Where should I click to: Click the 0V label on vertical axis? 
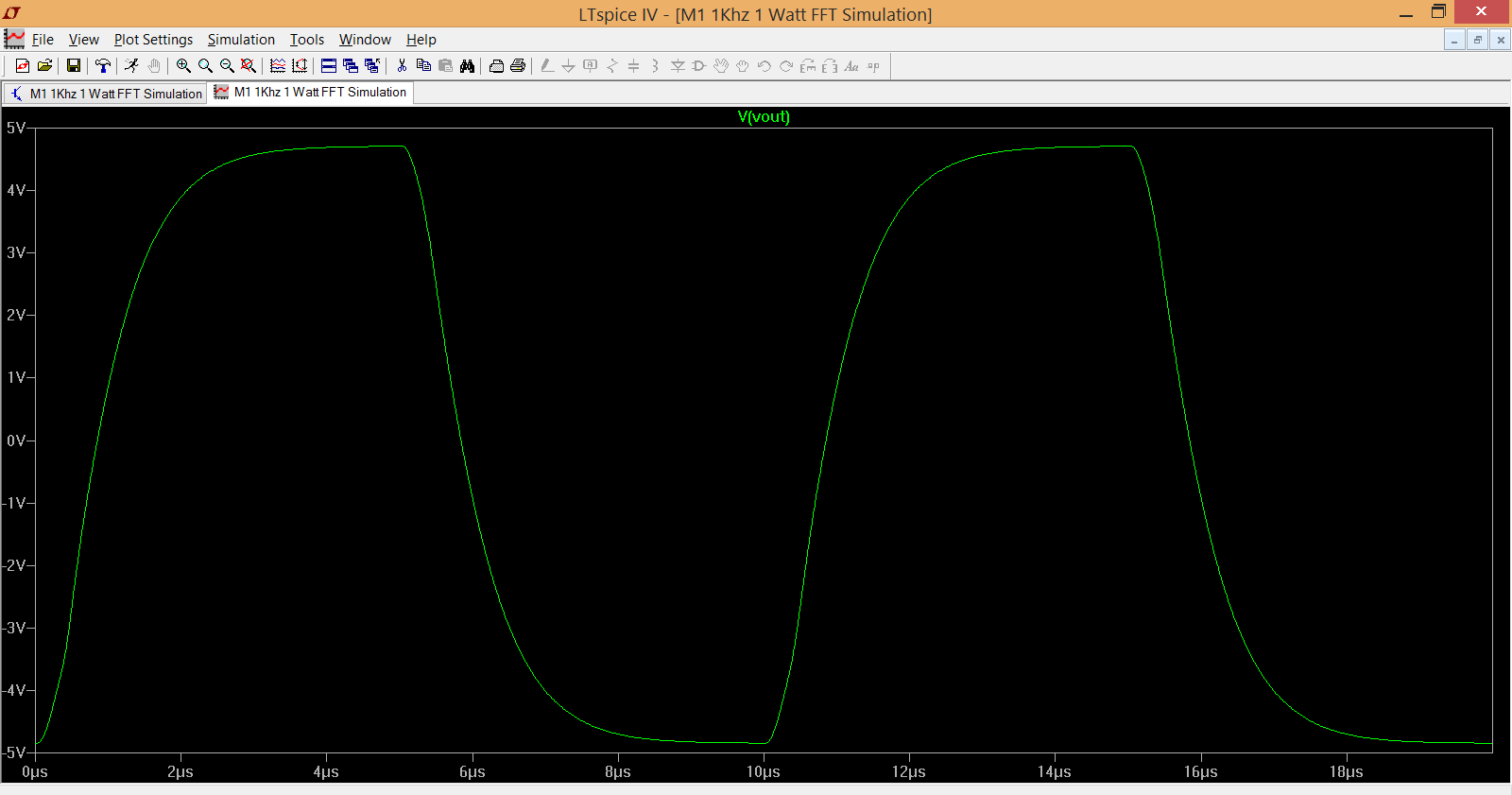(x=16, y=441)
